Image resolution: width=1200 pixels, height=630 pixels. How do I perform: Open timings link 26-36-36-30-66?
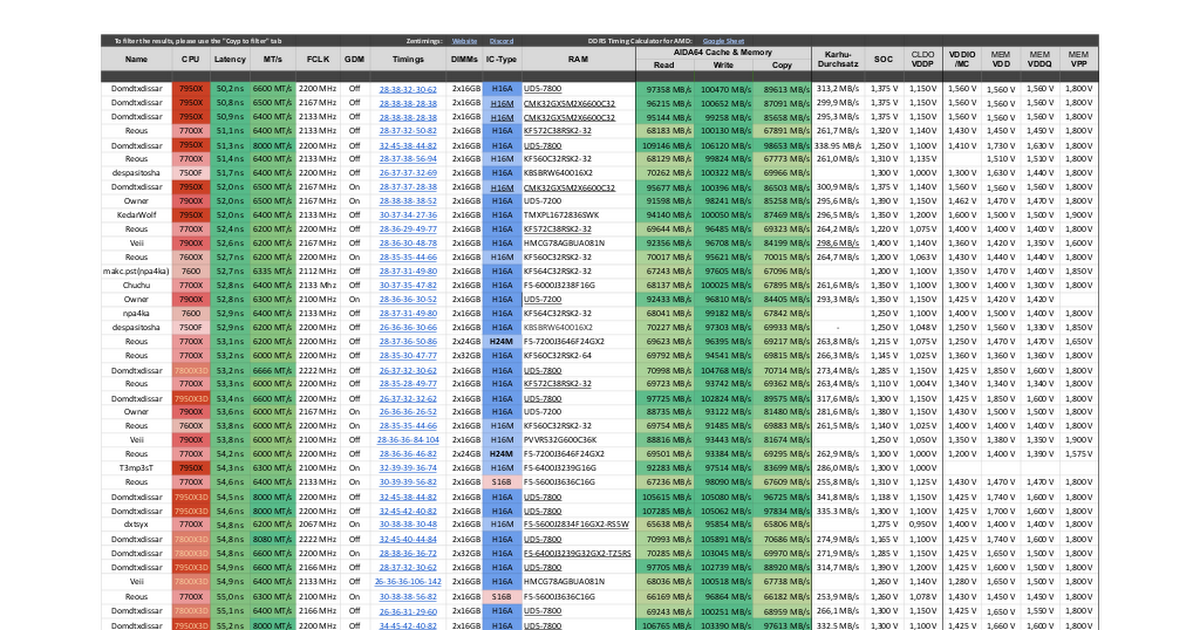click(x=408, y=327)
